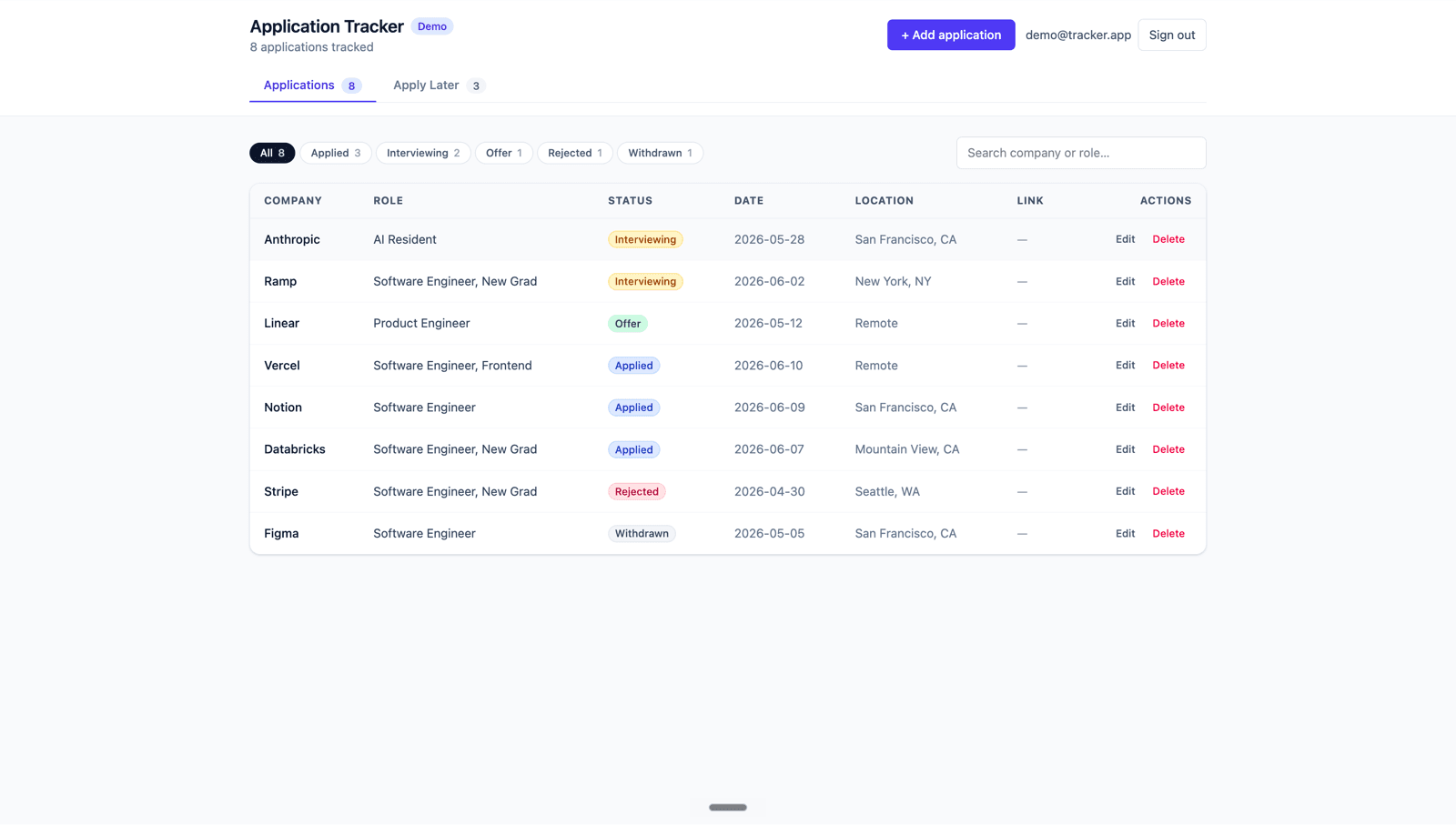The image size is (1456, 825).
Task: Click the Application Tracker title
Action: (x=327, y=26)
